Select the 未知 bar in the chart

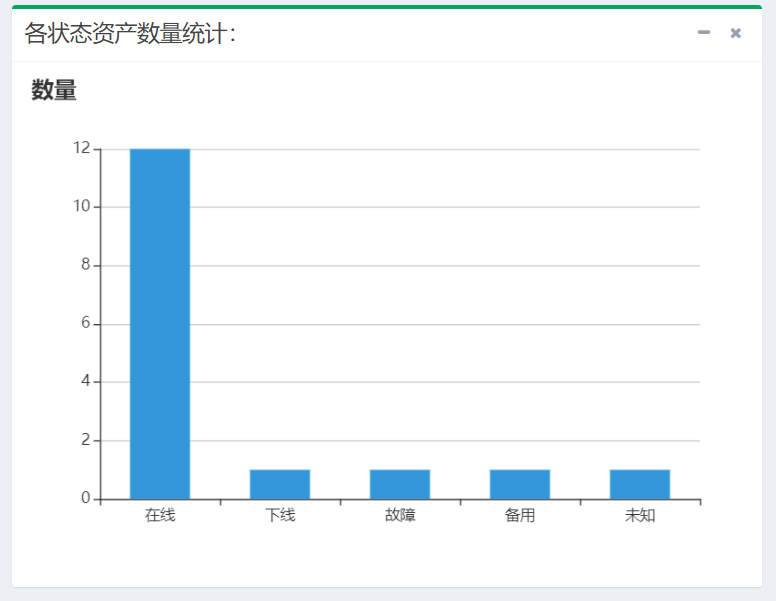click(x=640, y=484)
